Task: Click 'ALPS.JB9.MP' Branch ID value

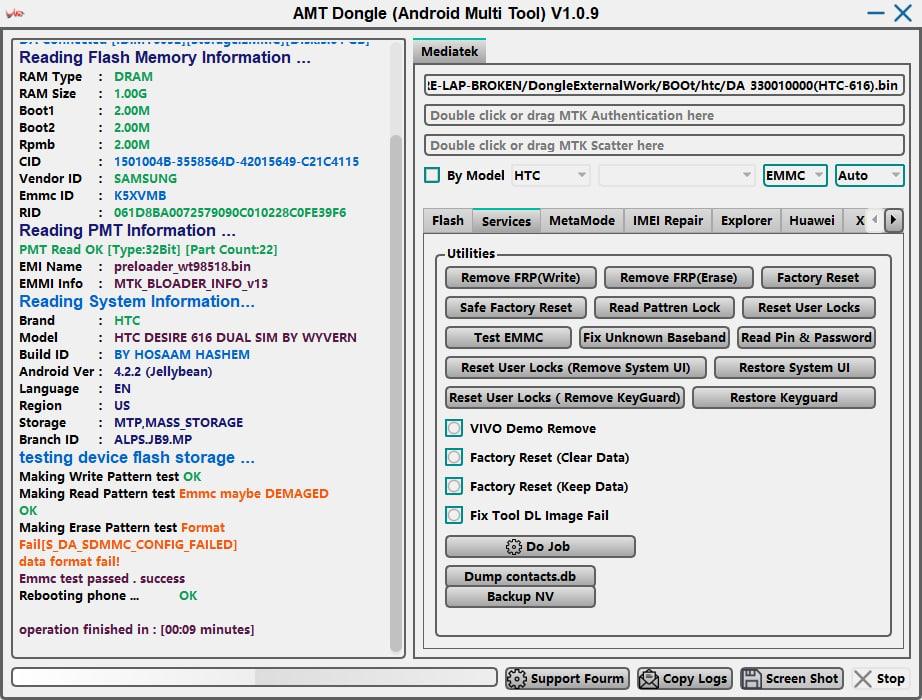Action: click(x=153, y=439)
